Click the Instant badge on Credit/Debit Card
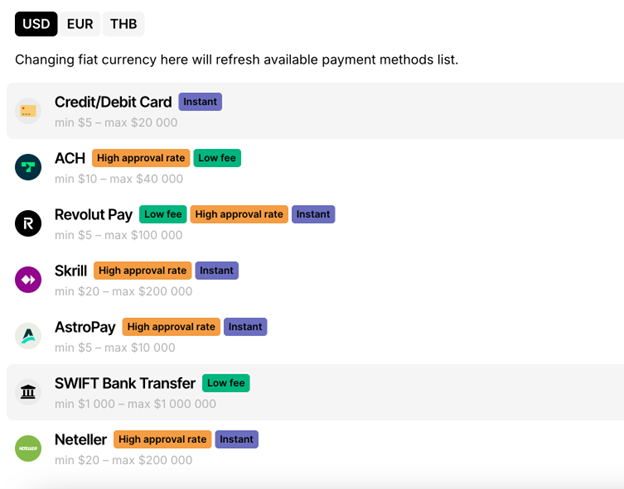The width and height of the screenshot is (624, 489). (x=200, y=102)
